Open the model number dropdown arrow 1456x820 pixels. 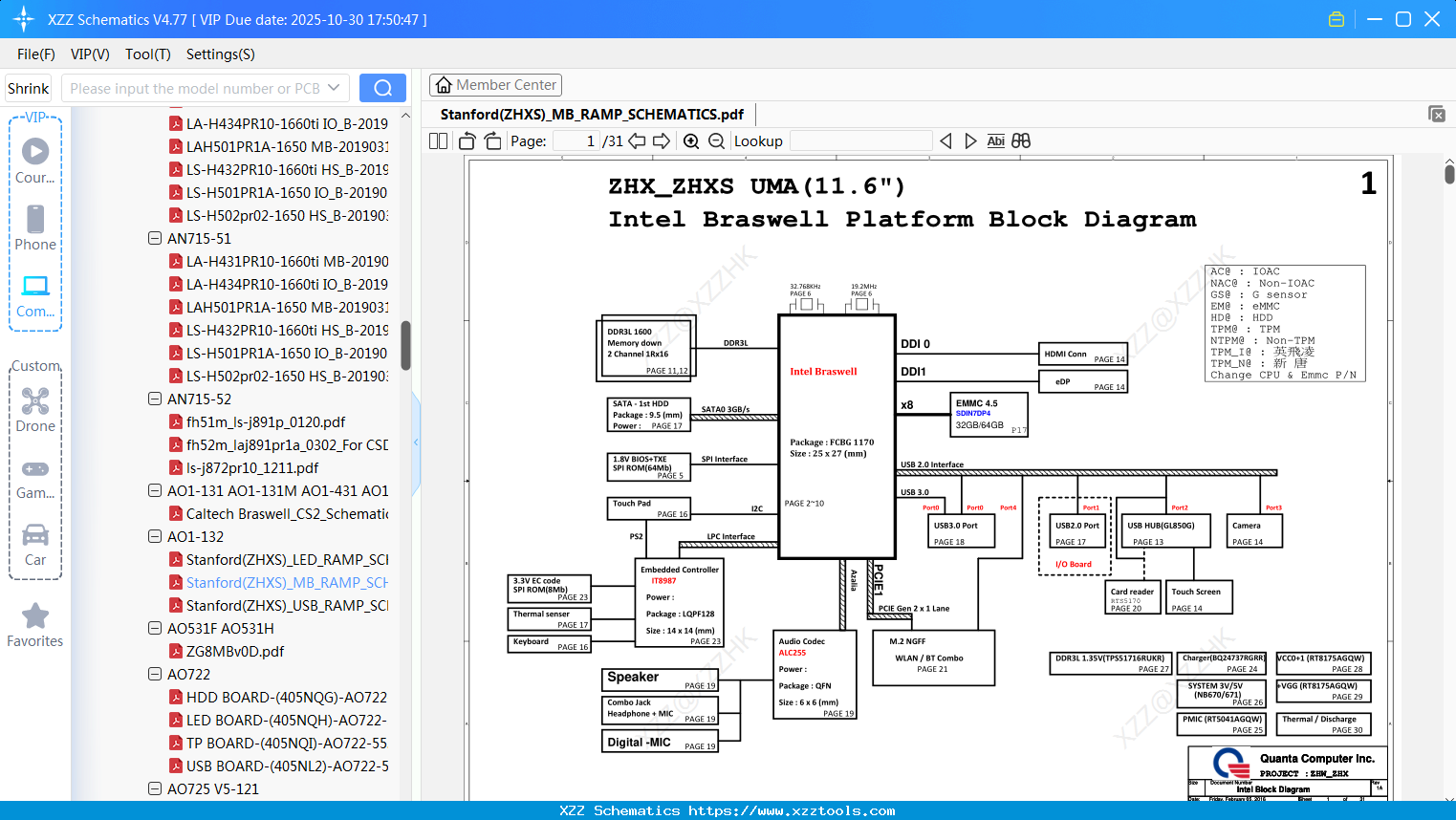(x=334, y=88)
